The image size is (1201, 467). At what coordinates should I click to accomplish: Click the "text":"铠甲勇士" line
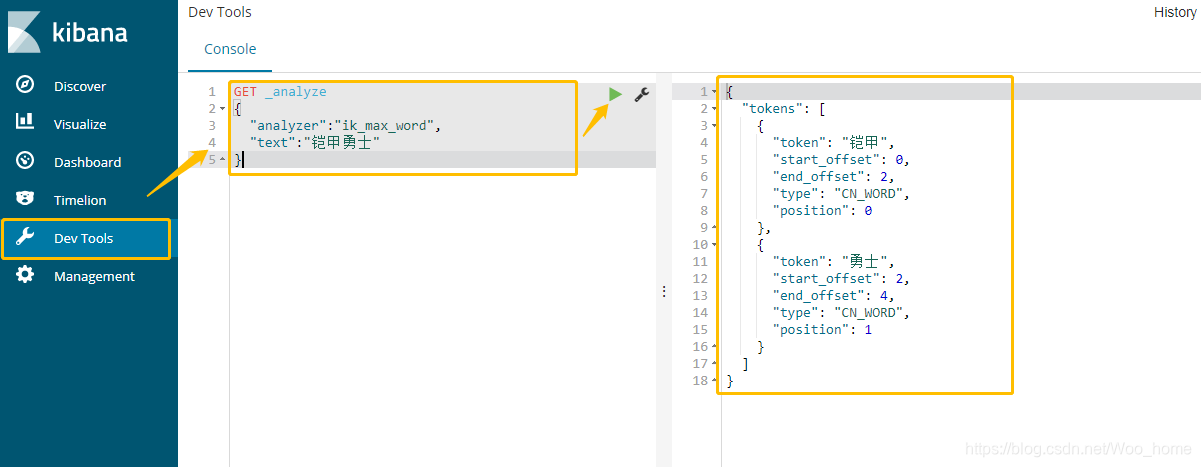pos(315,143)
